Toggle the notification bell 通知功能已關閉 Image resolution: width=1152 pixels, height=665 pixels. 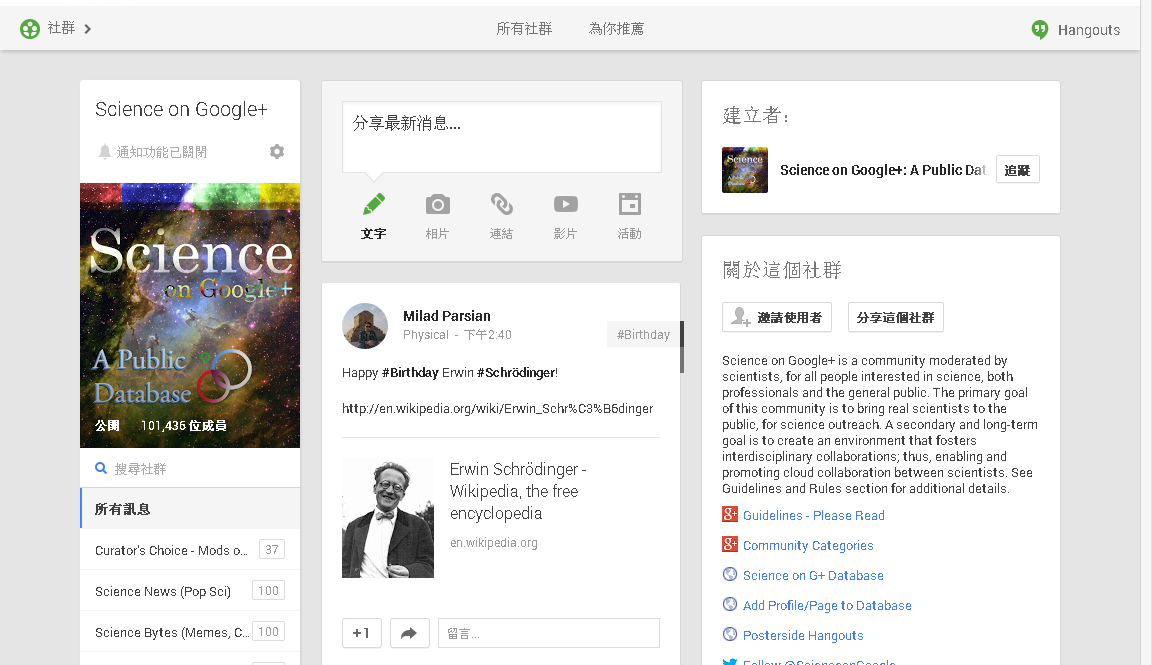click(104, 151)
